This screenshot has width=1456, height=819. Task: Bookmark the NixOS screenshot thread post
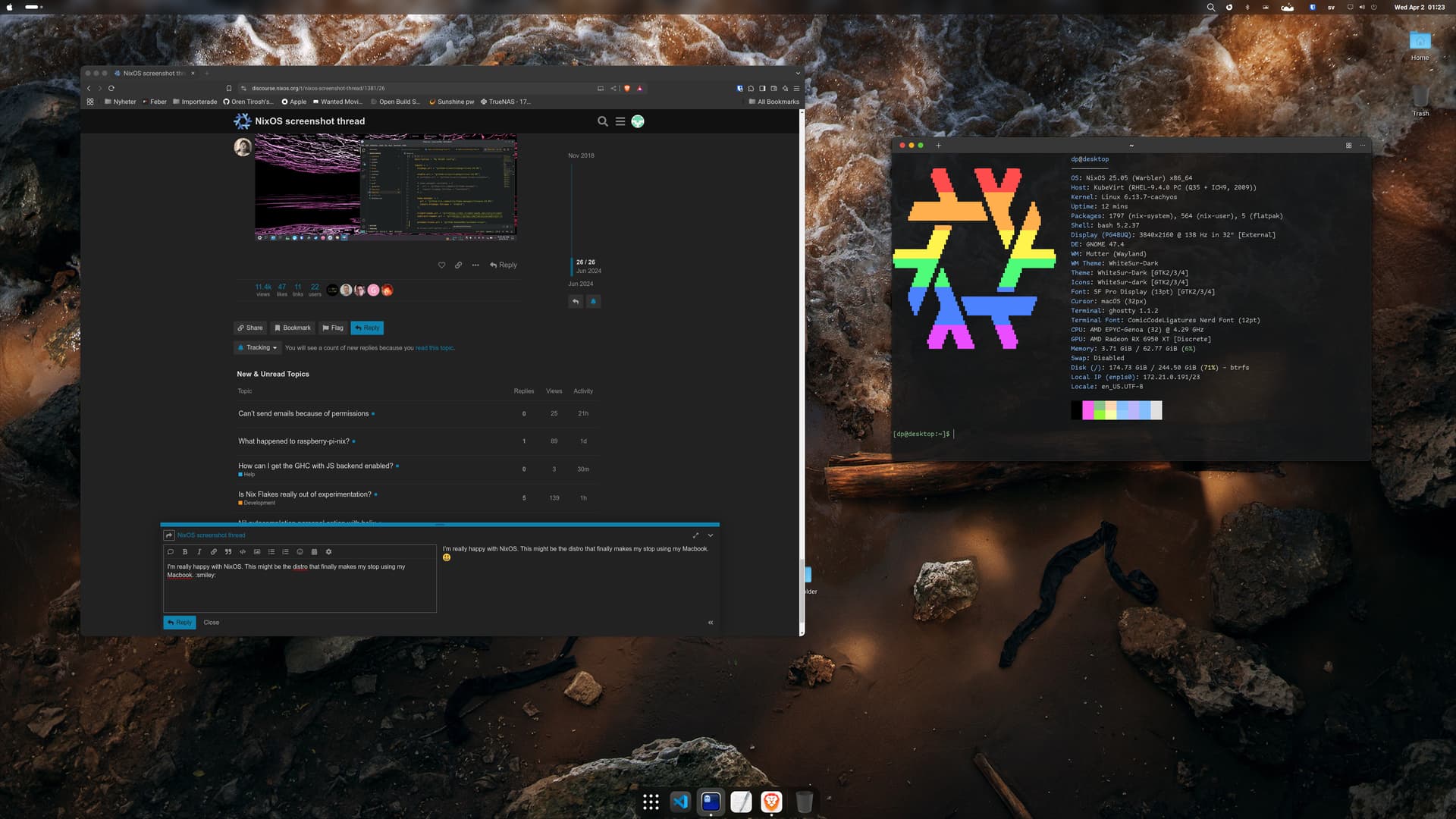pyautogui.click(x=292, y=328)
